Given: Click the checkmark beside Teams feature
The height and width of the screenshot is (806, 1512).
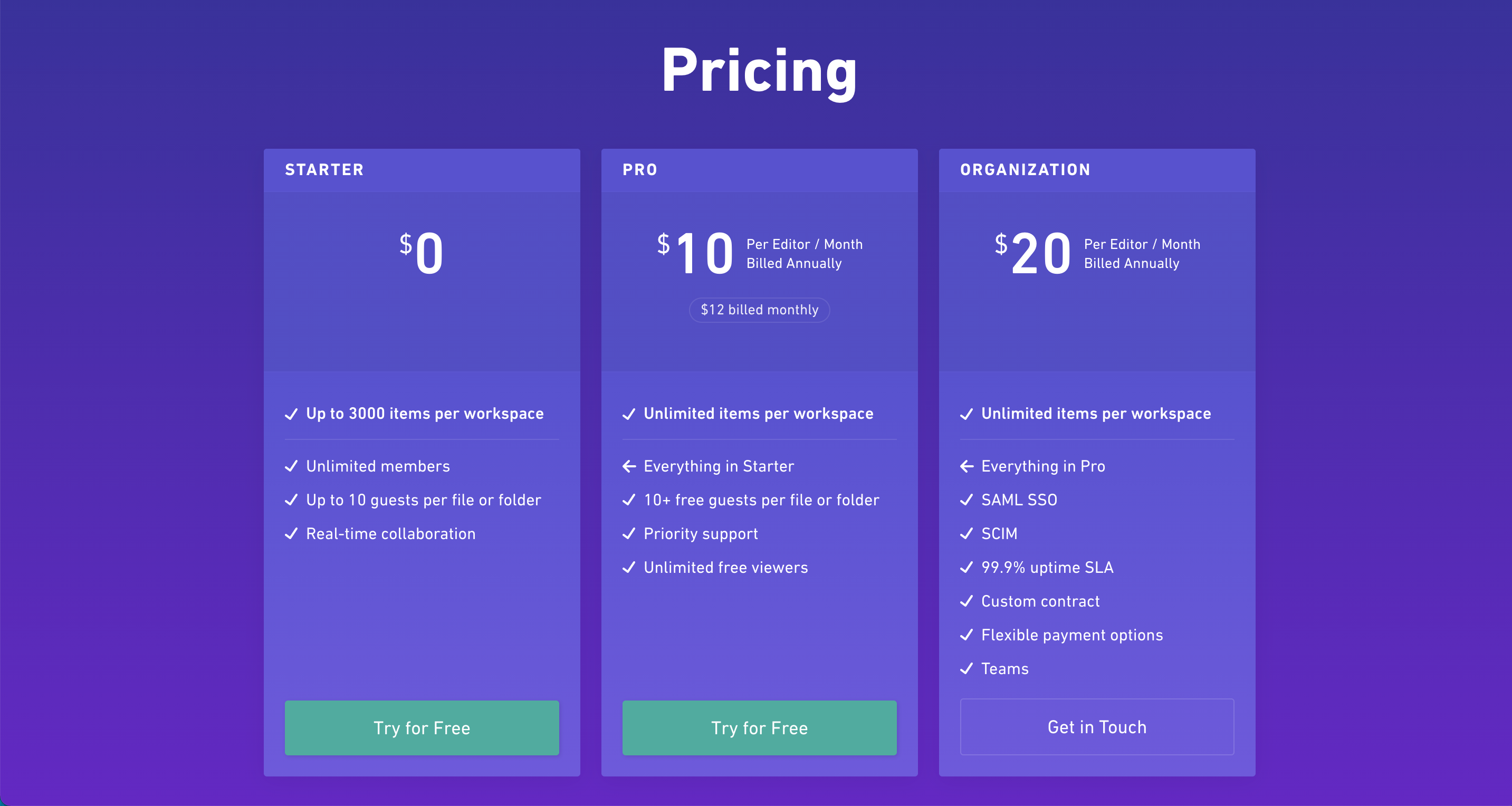Looking at the screenshot, I should (966, 669).
